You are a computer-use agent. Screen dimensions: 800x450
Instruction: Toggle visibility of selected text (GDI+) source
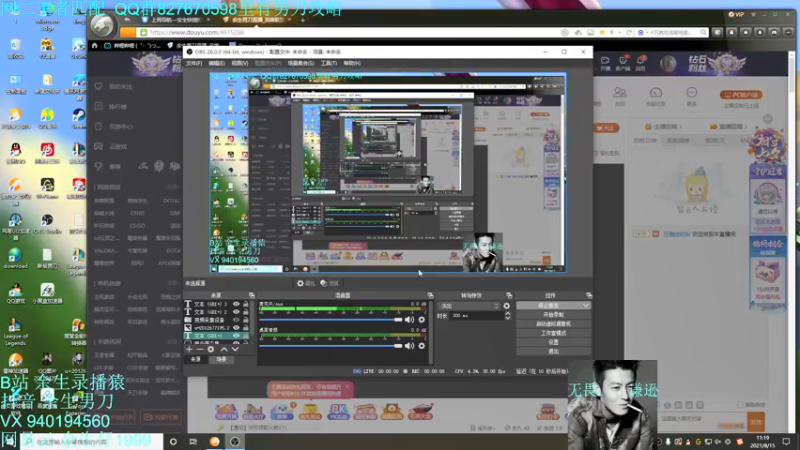pyautogui.click(x=236, y=336)
